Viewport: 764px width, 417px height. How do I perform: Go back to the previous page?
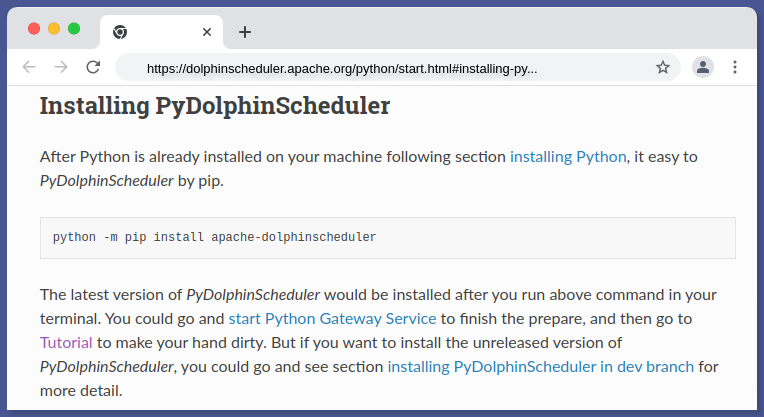tap(29, 67)
